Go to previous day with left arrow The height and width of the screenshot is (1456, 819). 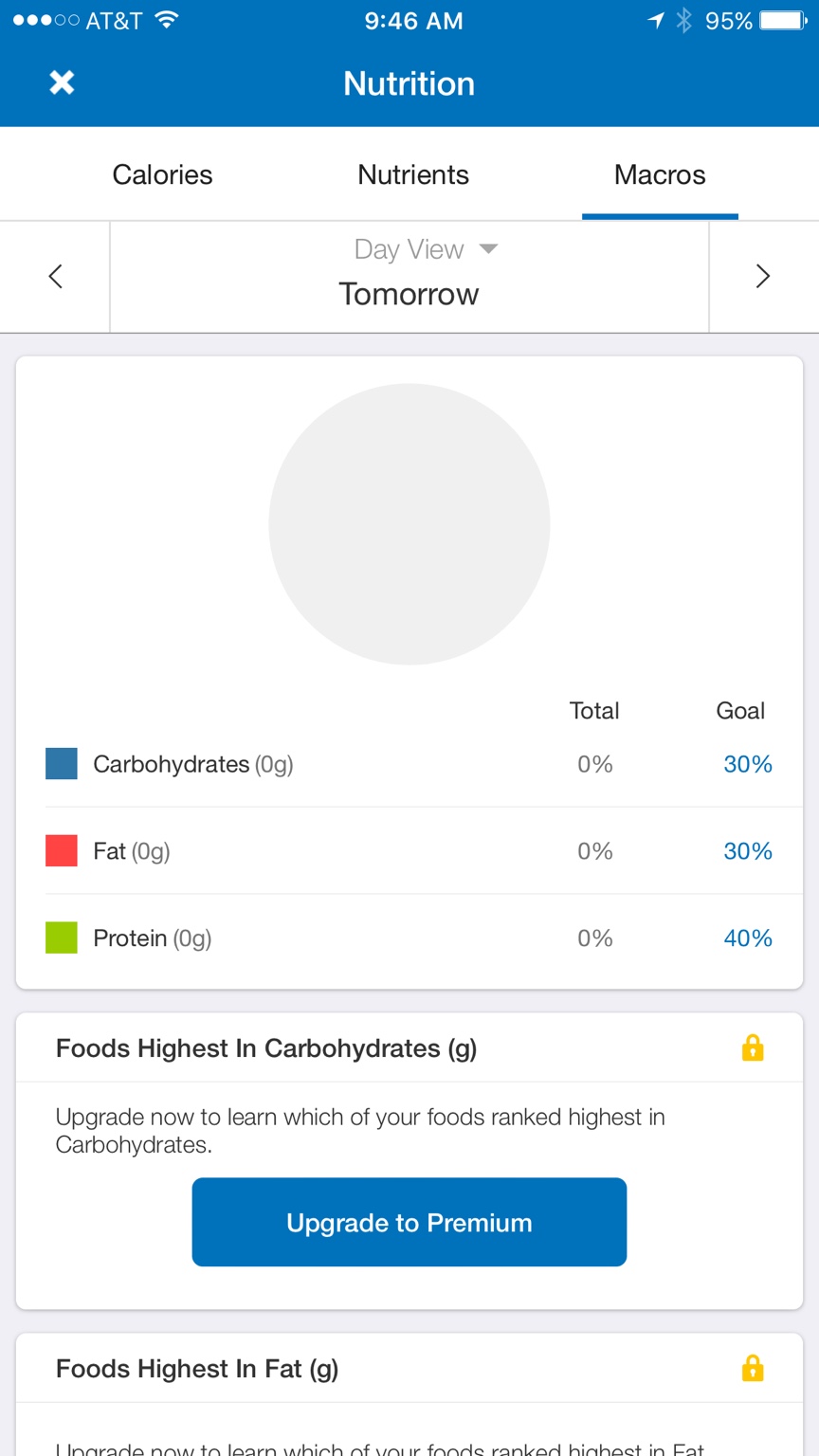click(x=55, y=277)
